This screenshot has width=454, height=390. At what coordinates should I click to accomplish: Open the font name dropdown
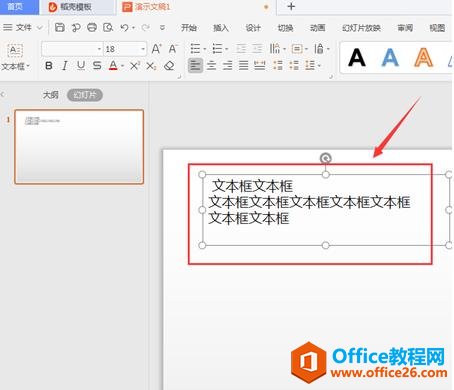click(x=99, y=49)
